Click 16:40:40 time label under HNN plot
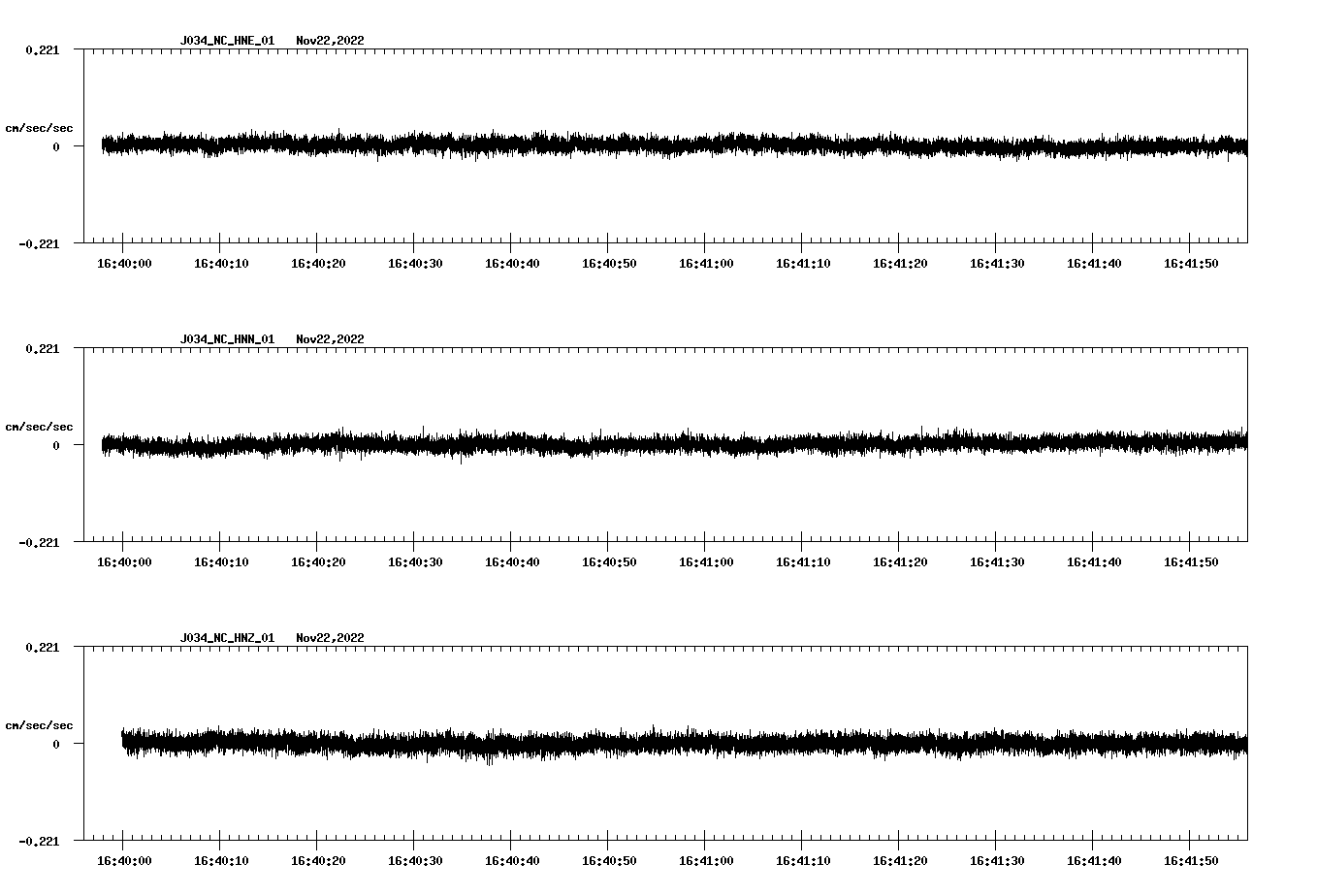The height and width of the screenshot is (896, 1317). tap(512, 562)
